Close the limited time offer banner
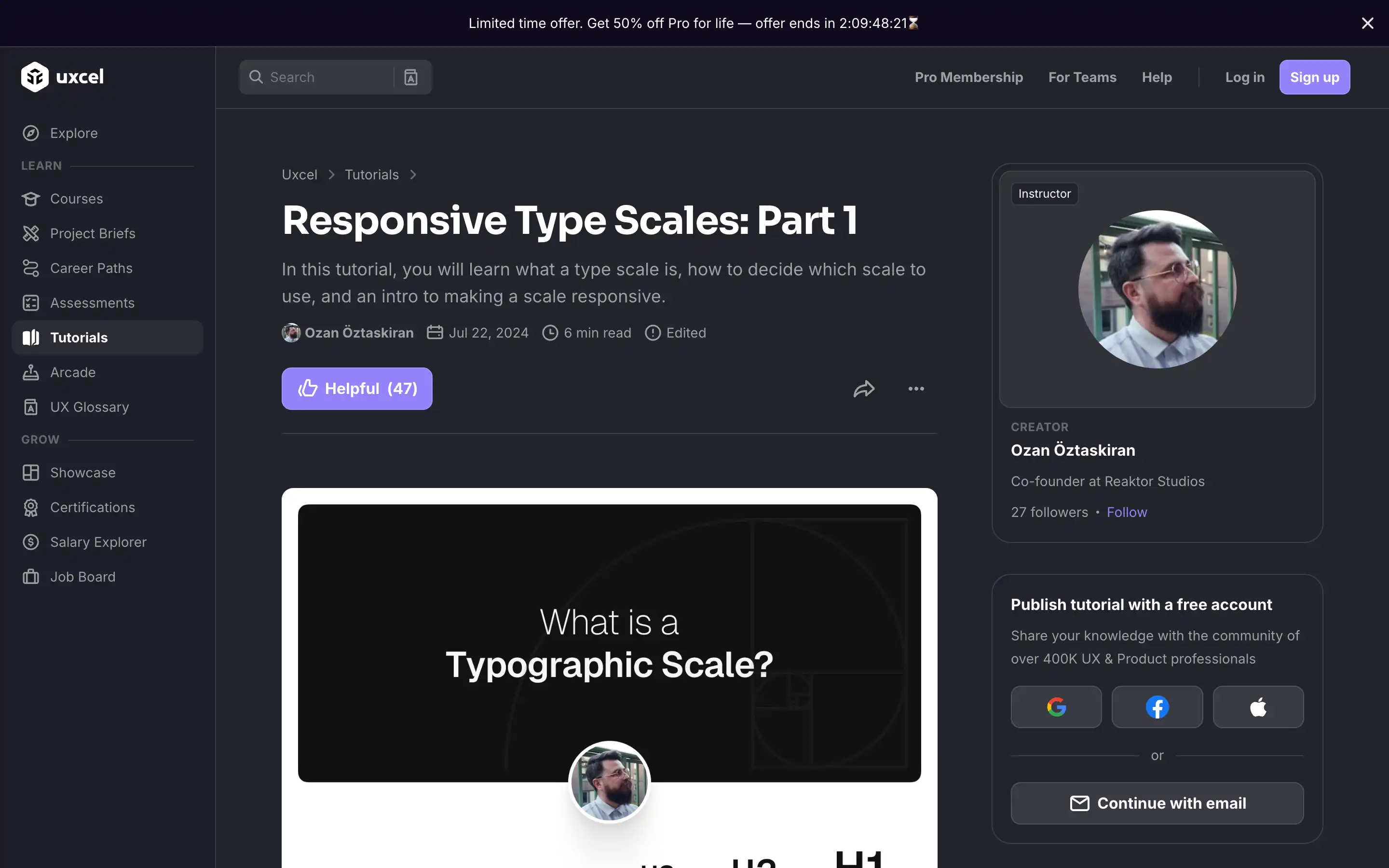1389x868 pixels. 1368,23
